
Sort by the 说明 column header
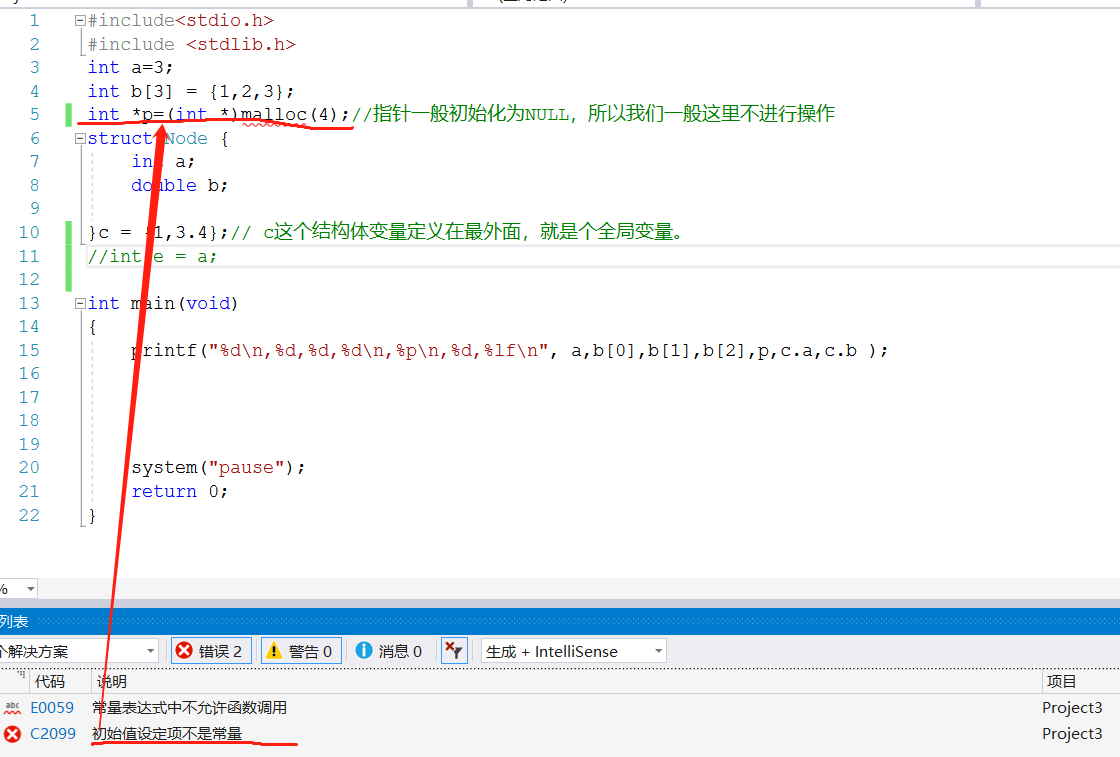pyautogui.click(x=112, y=682)
